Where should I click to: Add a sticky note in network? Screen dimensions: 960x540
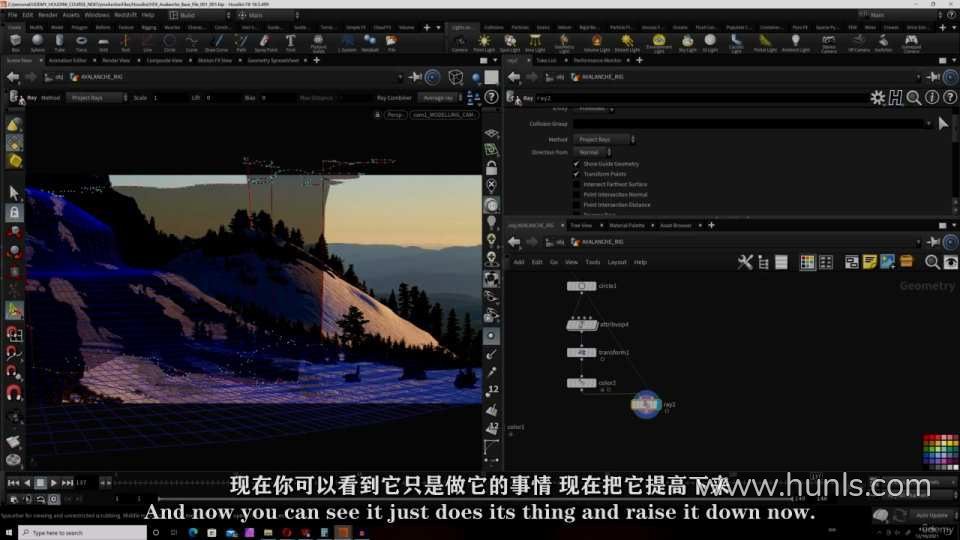869,262
